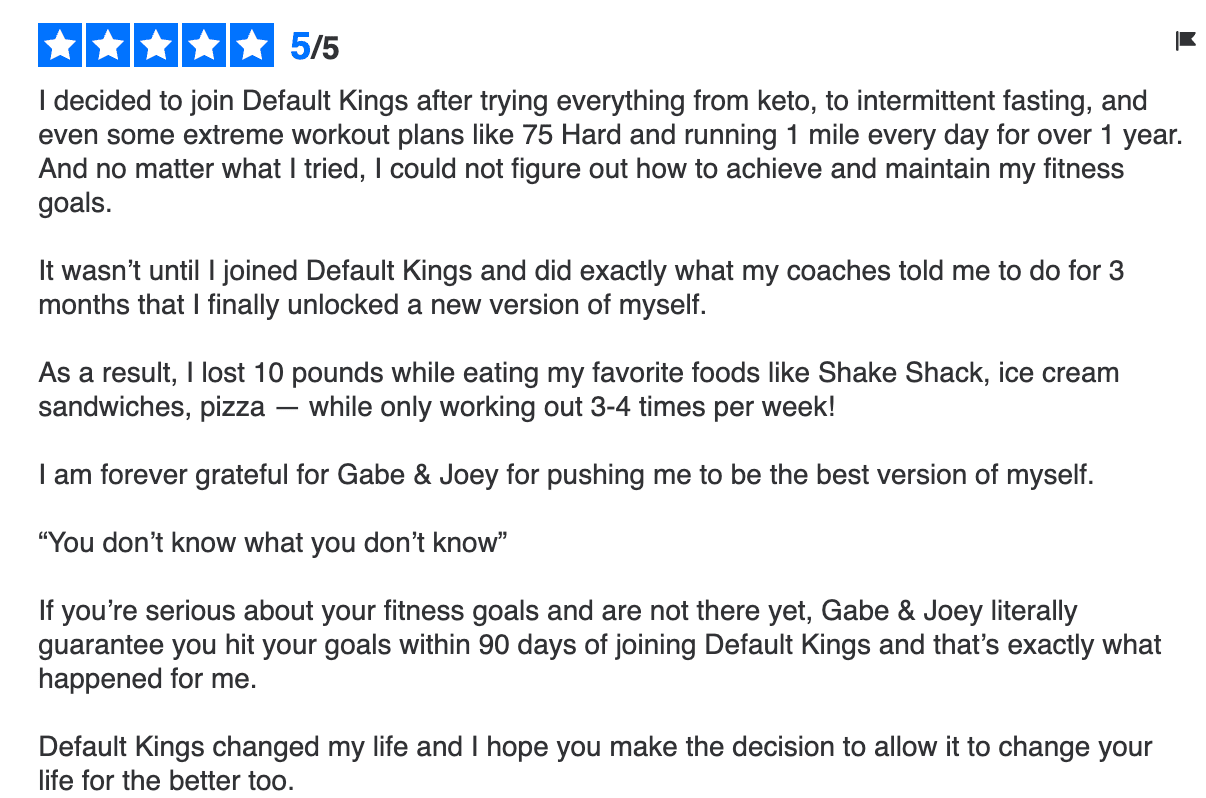Choose the fourth rating star
This screenshot has width=1206, height=798.
[x=204, y=46]
